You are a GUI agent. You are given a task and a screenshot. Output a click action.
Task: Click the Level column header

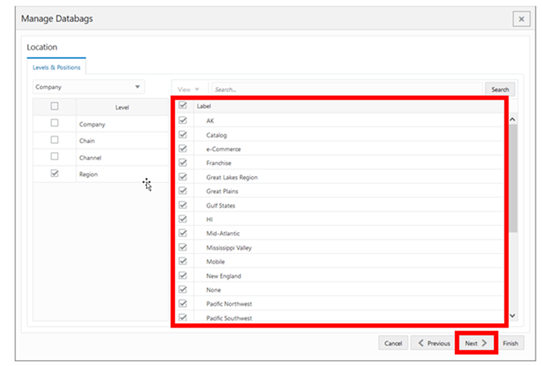coord(122,107)
